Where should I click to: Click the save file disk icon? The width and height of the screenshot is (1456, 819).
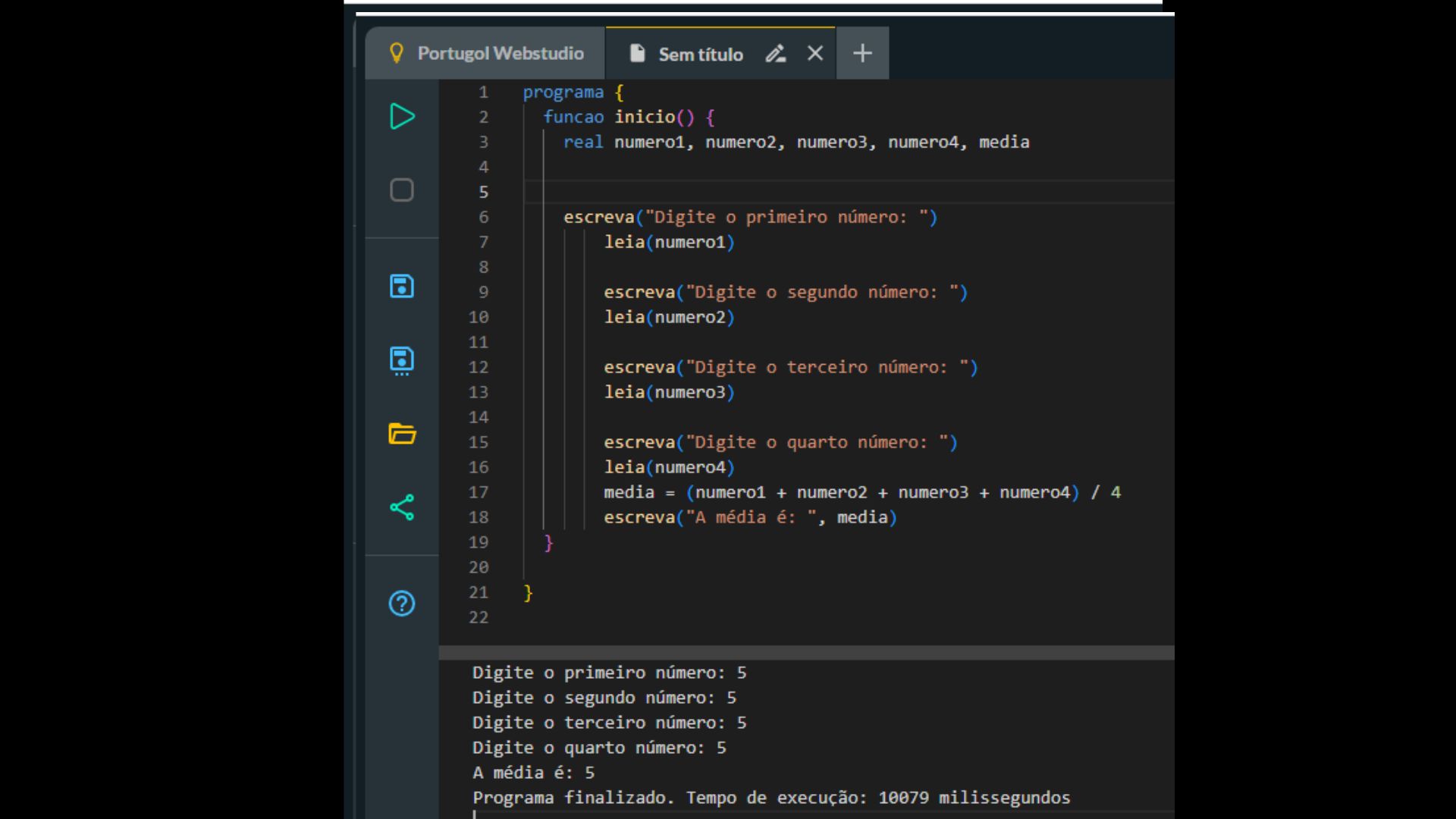pyautogui.click(x=402, y=287)
